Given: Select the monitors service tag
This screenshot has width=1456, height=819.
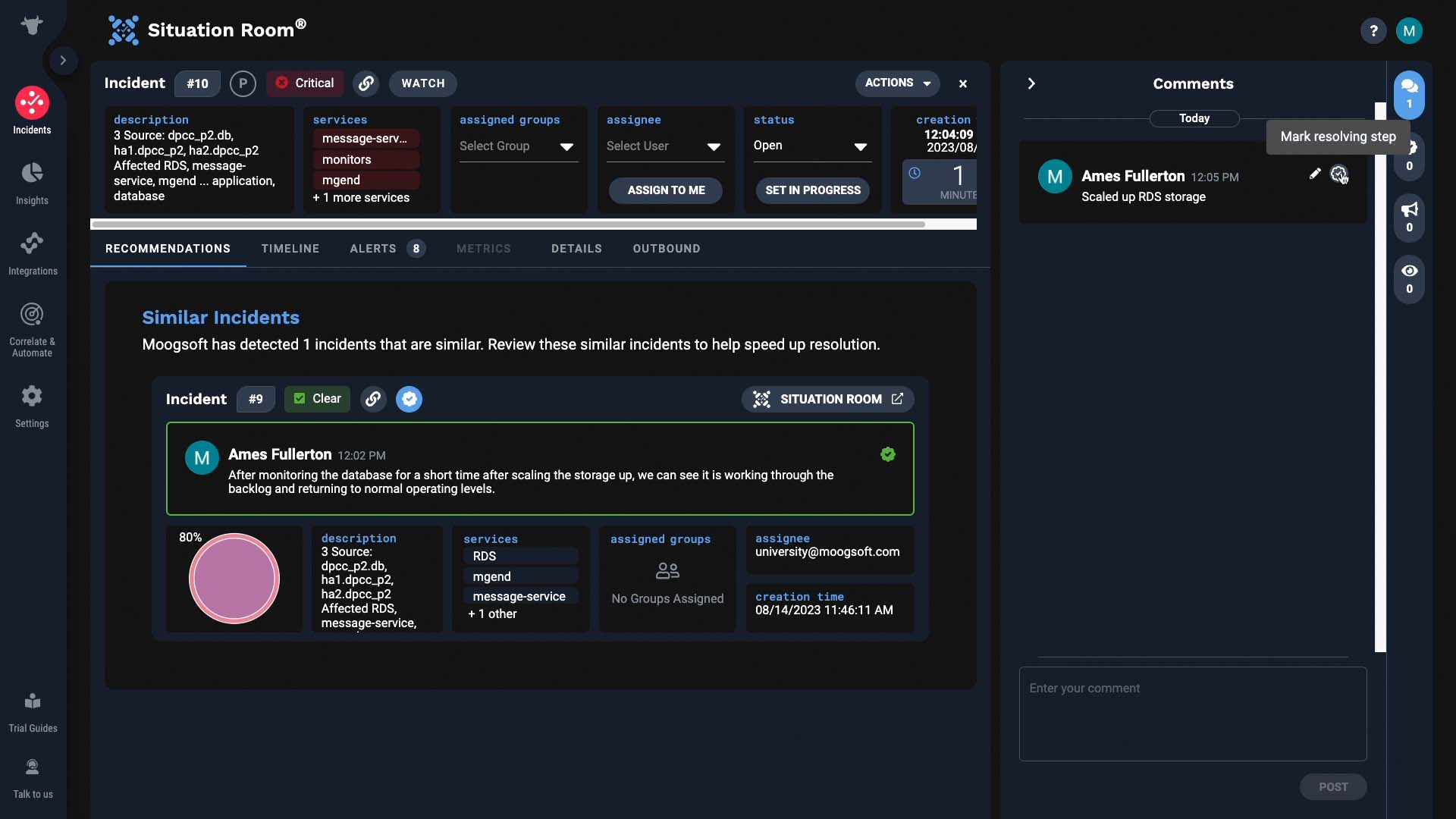Looking at the screenshot, I should (x=366, y=159).
